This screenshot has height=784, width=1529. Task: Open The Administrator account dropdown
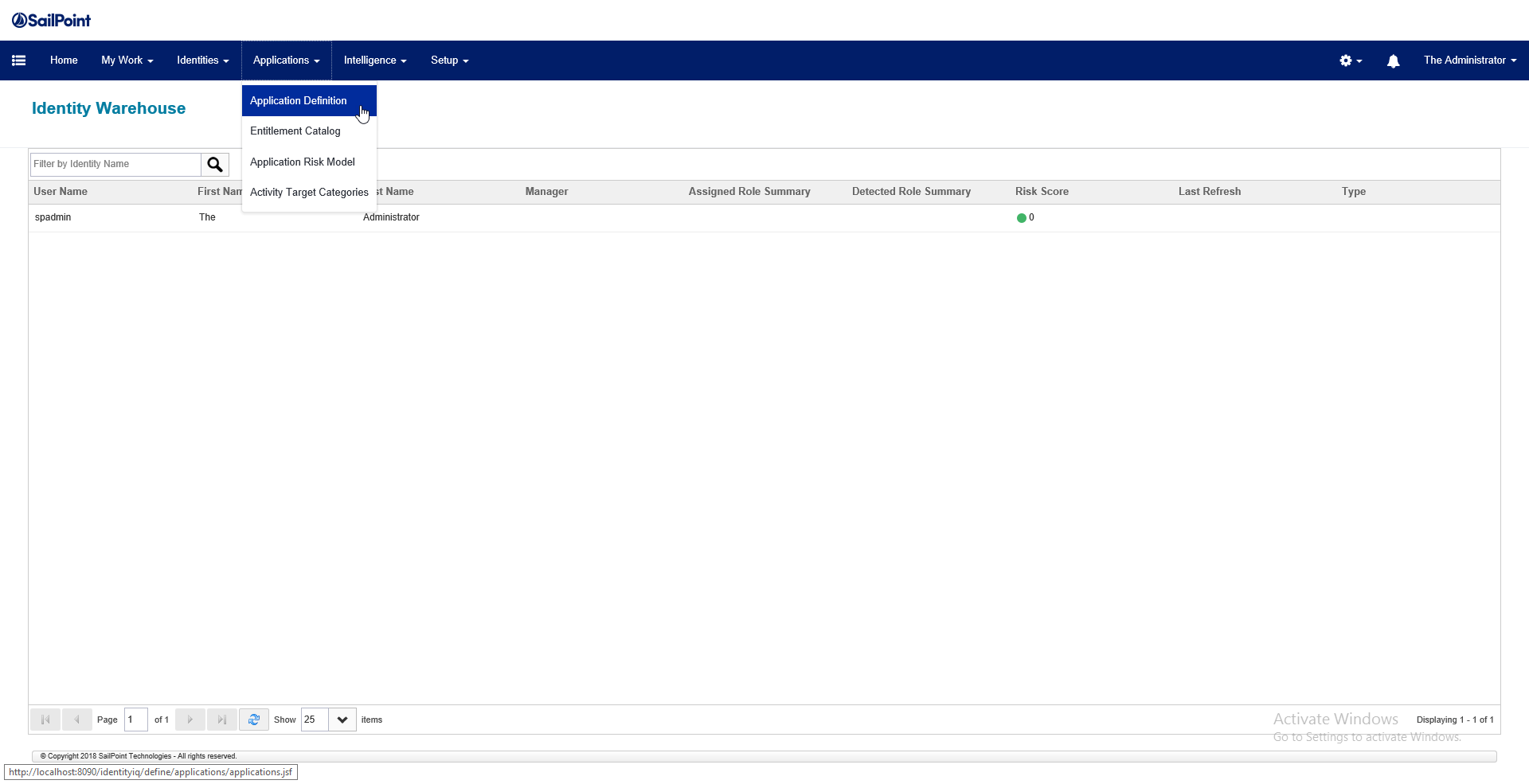tap(1469, 60)
